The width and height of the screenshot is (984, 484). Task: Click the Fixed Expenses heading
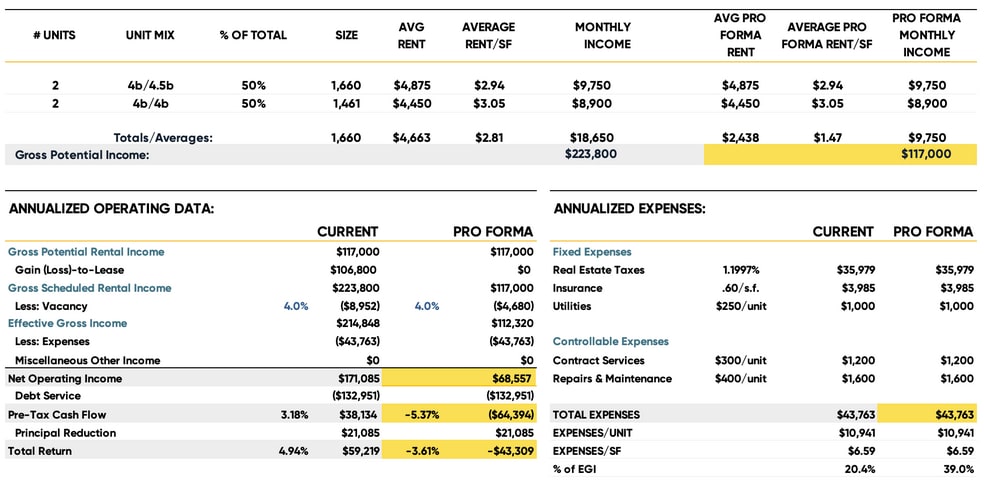(592, 252)
